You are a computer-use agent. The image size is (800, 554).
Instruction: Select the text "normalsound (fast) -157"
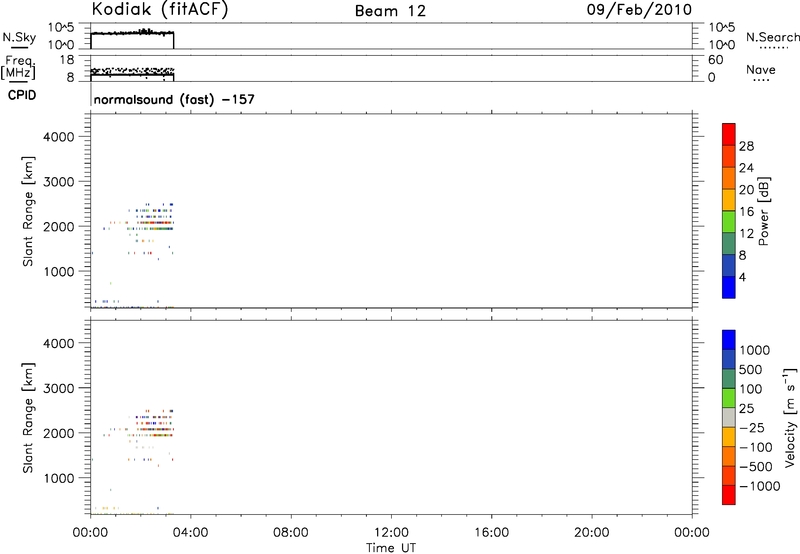pos(174,99)
